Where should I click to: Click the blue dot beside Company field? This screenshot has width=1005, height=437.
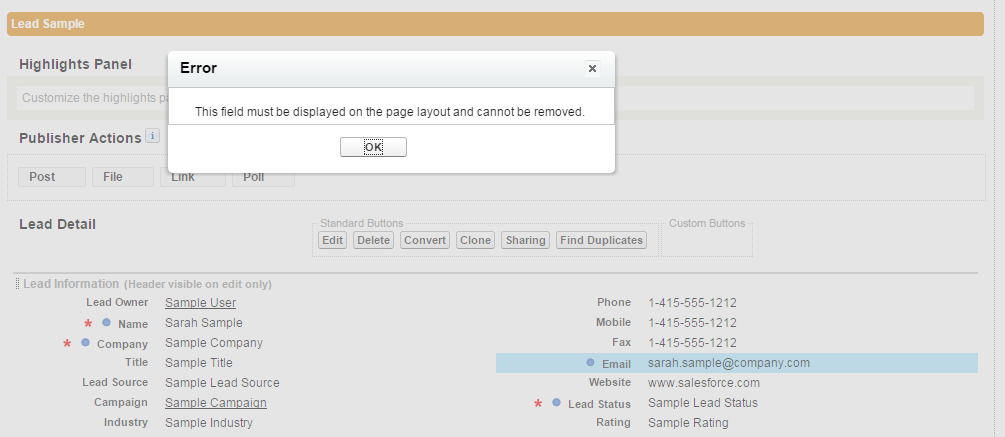pos(85,343)
